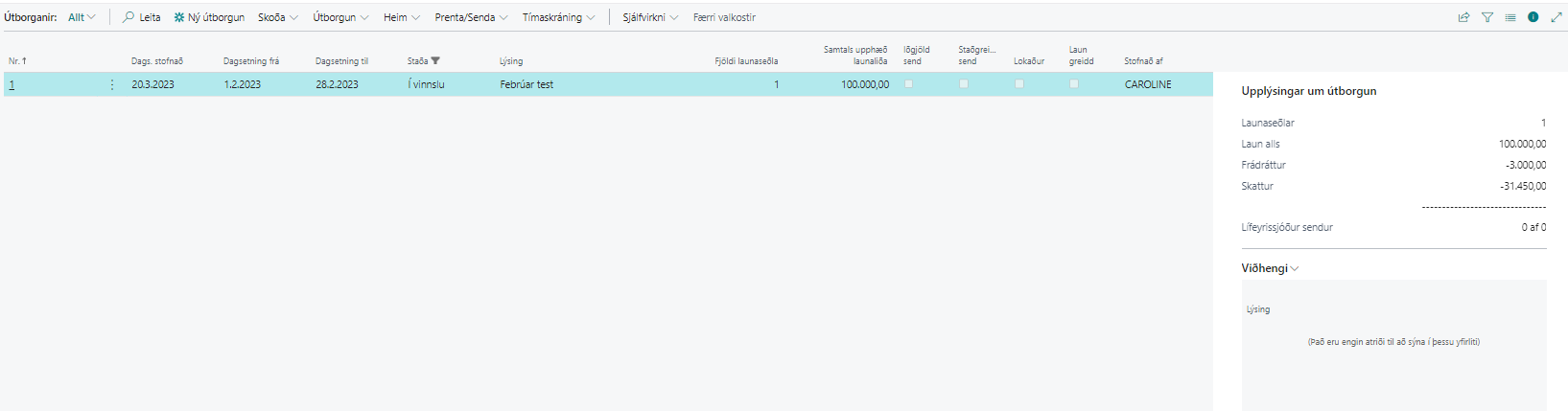Toggle the Iðgjöld send checkbox

(909, 84)
